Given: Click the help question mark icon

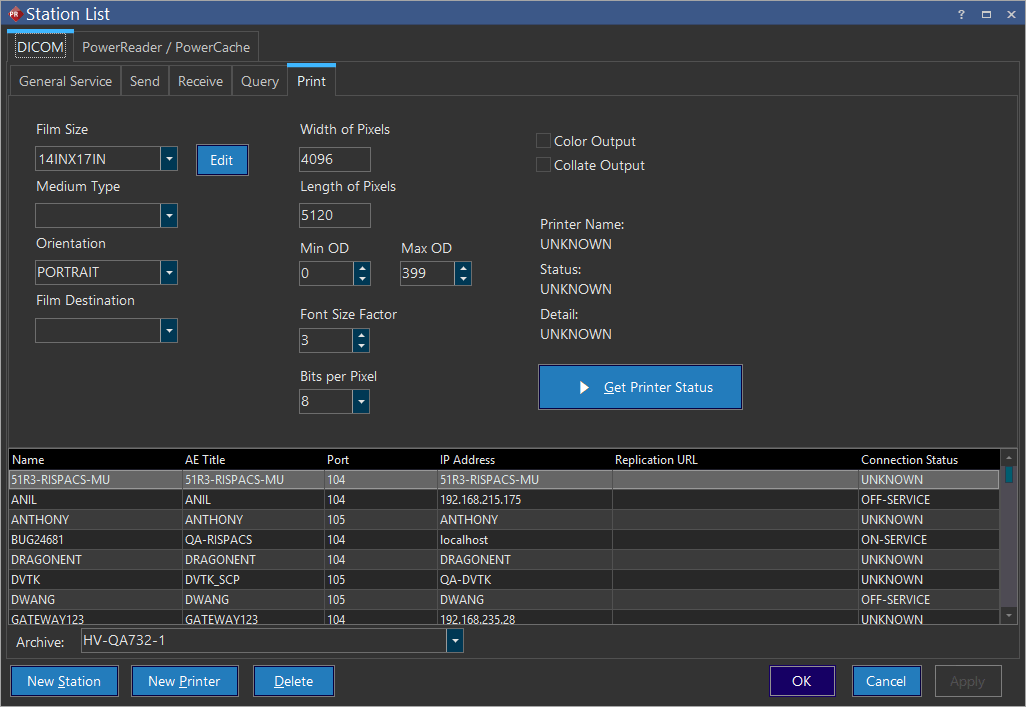Looking at the screenshot, I should (961, 14).
